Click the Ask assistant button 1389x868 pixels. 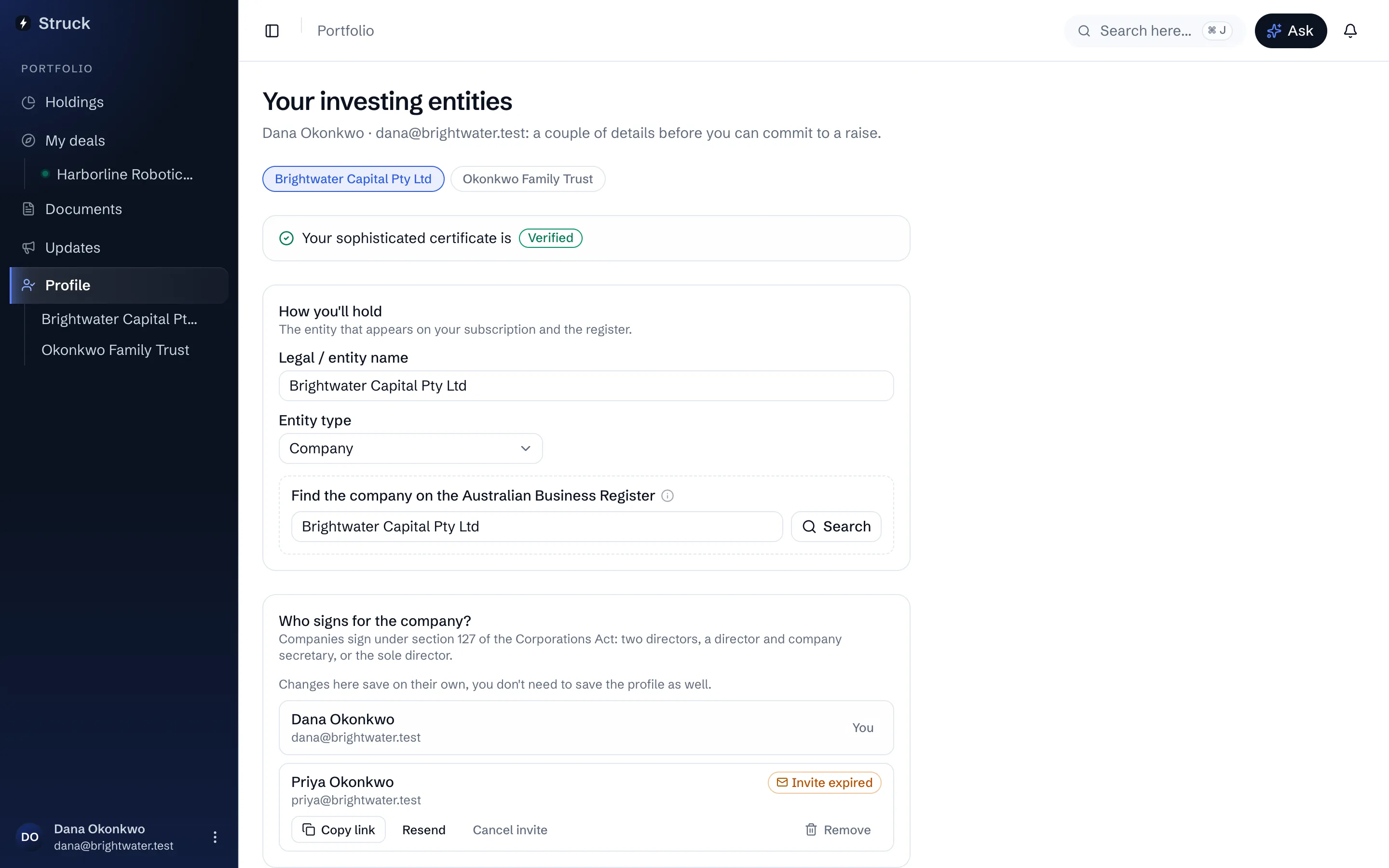[x=1290, y=31]
